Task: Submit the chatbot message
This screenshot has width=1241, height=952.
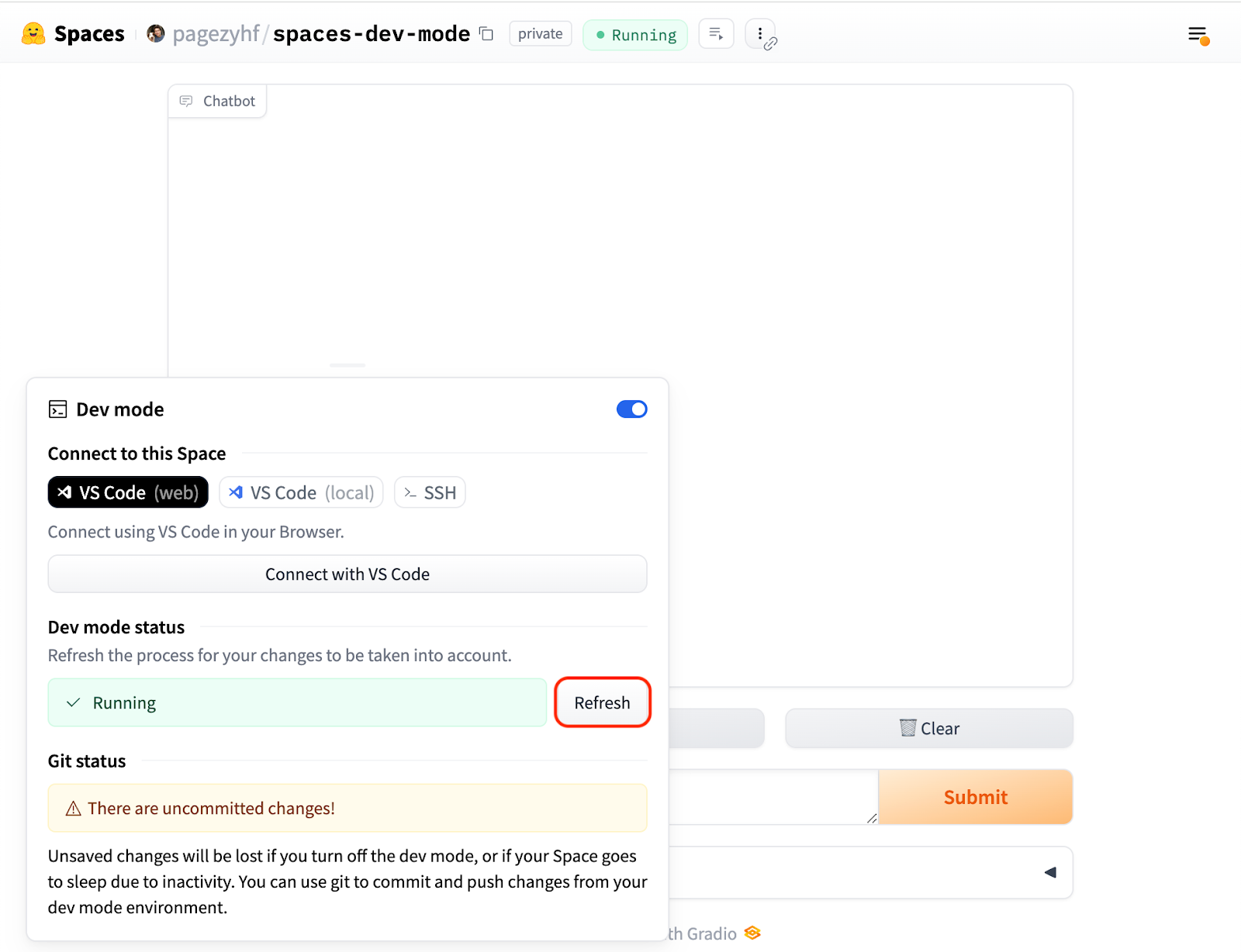Action: [x=975, y=797]
